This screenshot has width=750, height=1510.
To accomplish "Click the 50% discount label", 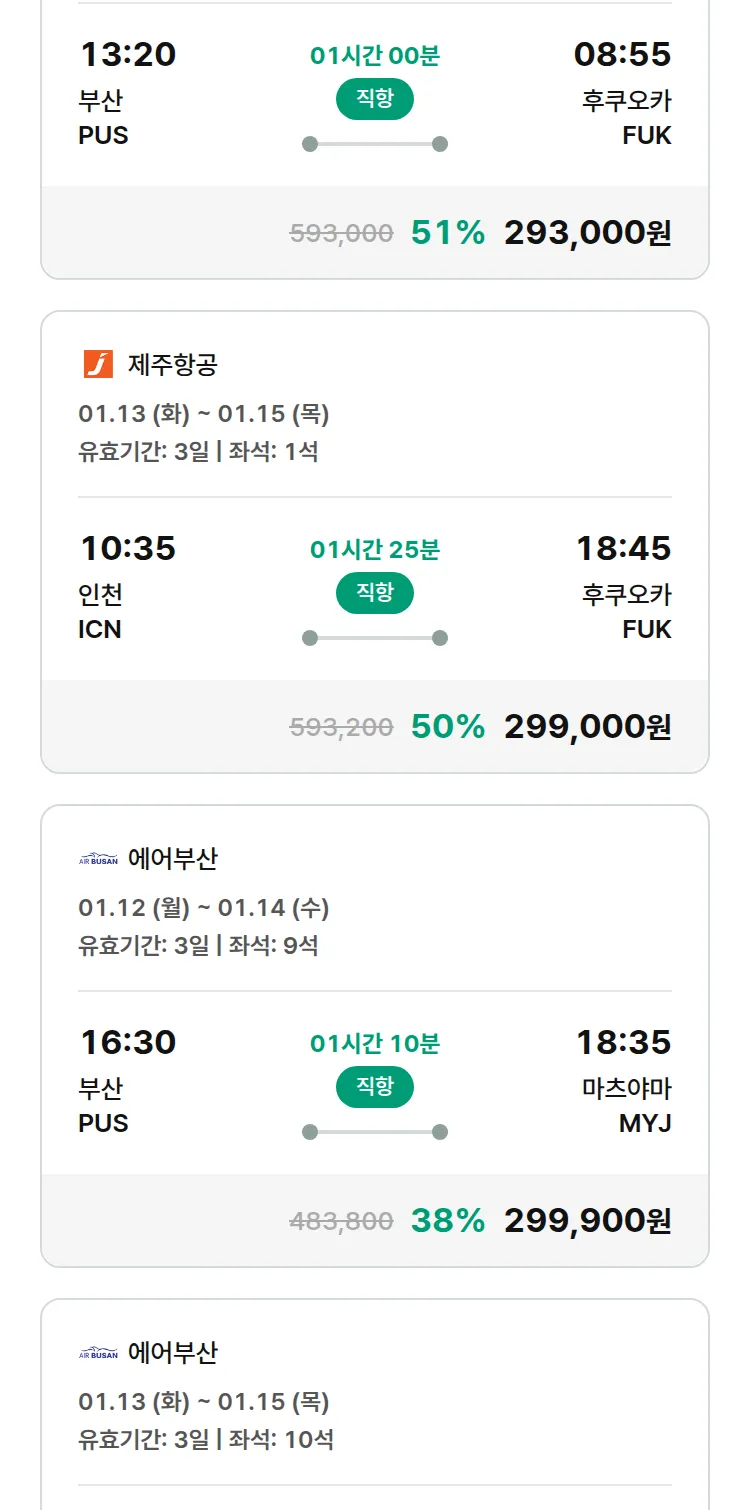I will click(447, 727).
